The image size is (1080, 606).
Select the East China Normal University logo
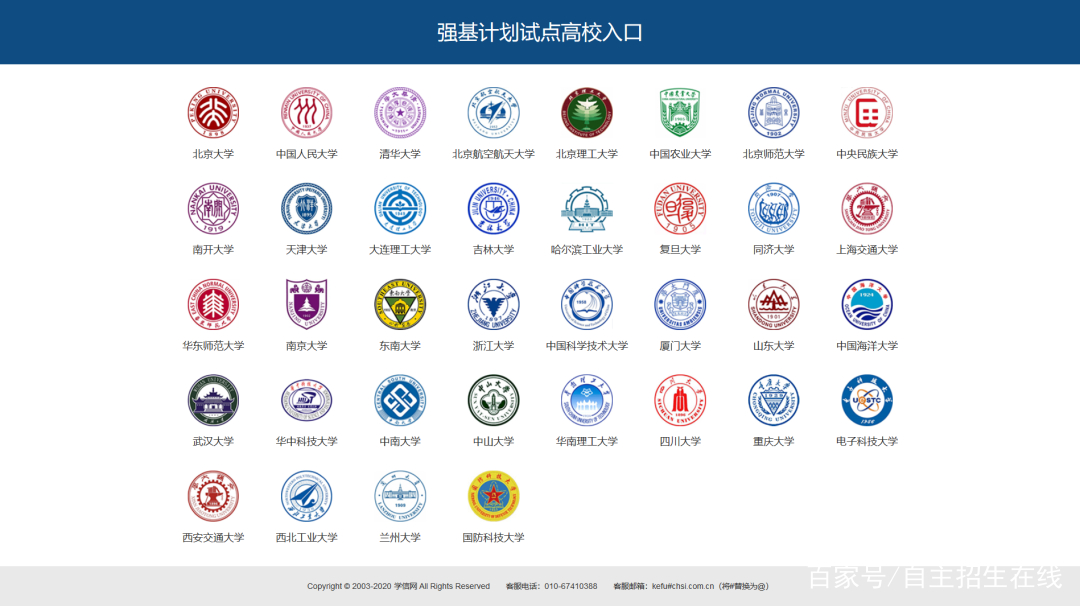214,304
